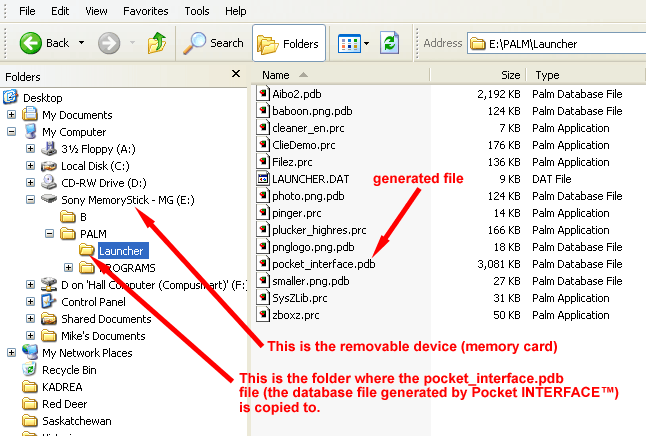Select the Launcher folder

[122, 251]
